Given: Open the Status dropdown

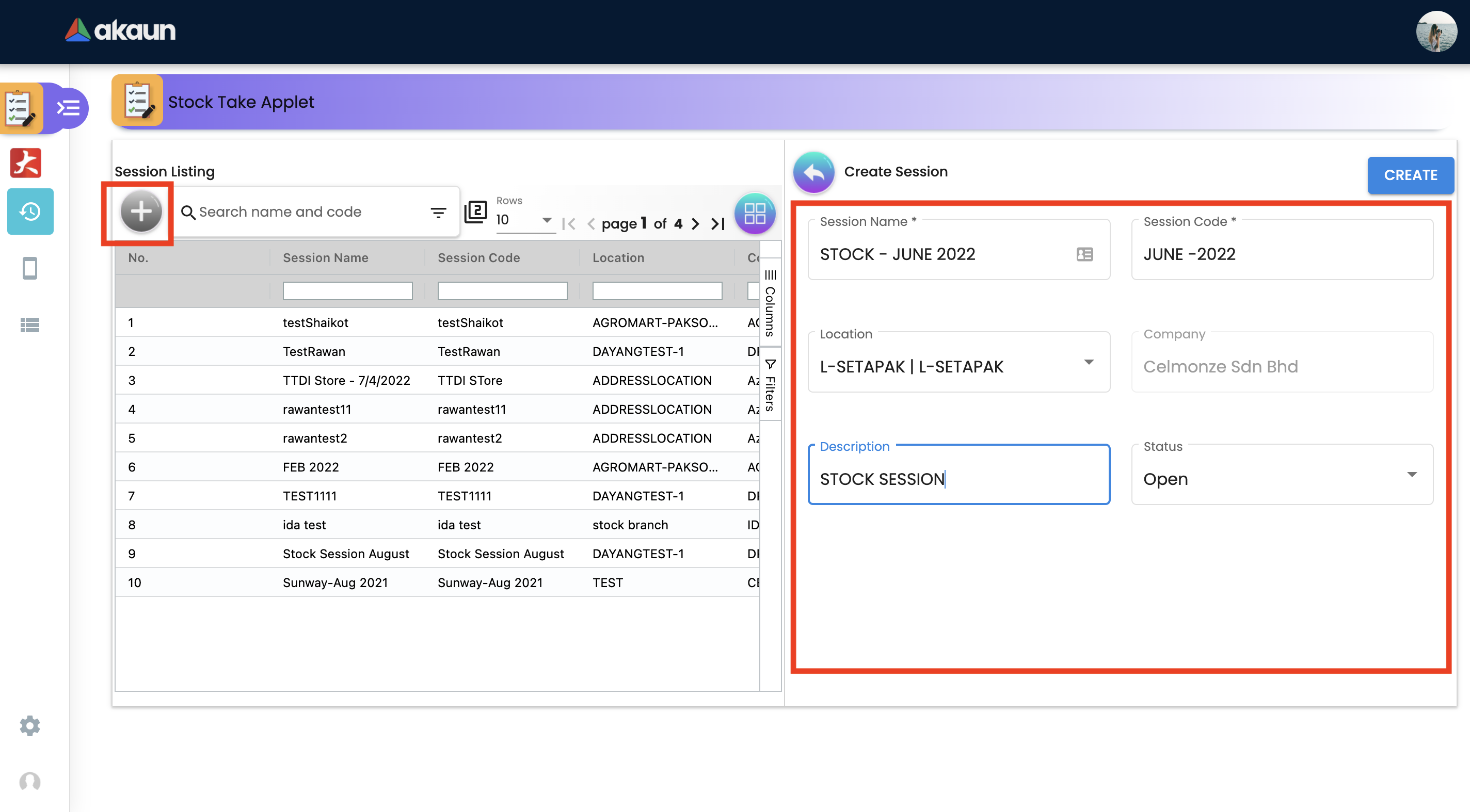Looking at the screenshot, I should (1411, 475).
